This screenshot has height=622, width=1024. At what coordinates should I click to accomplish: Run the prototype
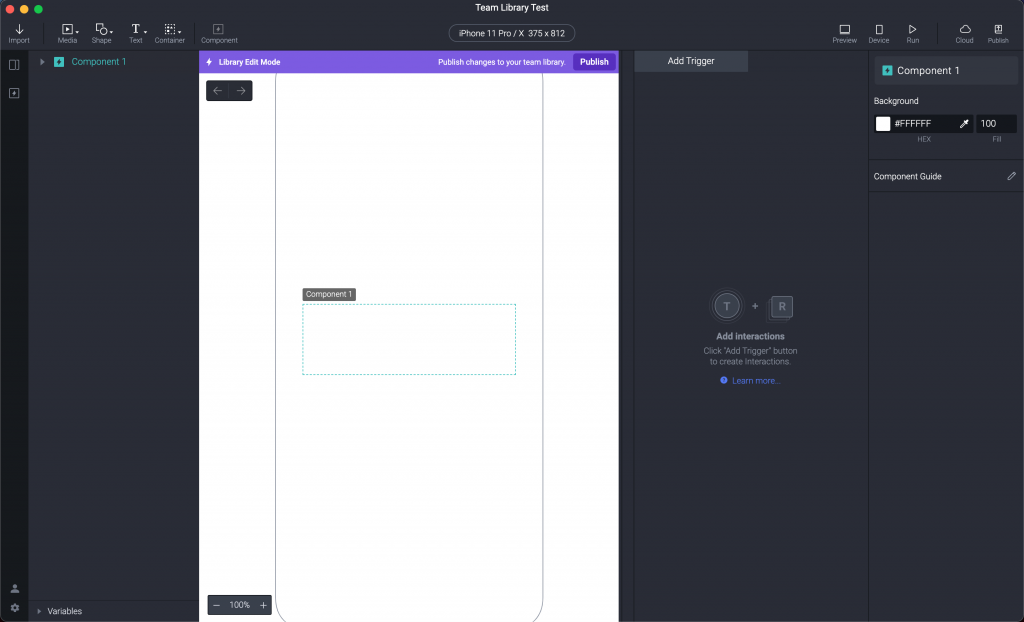(912, 33)
